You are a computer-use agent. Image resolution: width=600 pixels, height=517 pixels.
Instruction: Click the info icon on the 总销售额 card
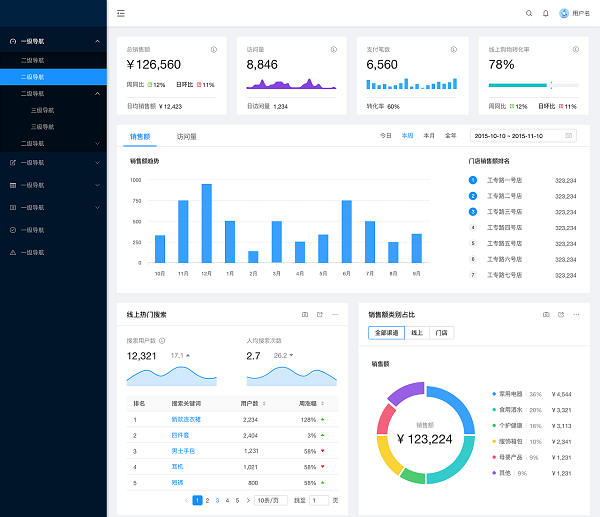pyautogui.click(x=213, y=49)
